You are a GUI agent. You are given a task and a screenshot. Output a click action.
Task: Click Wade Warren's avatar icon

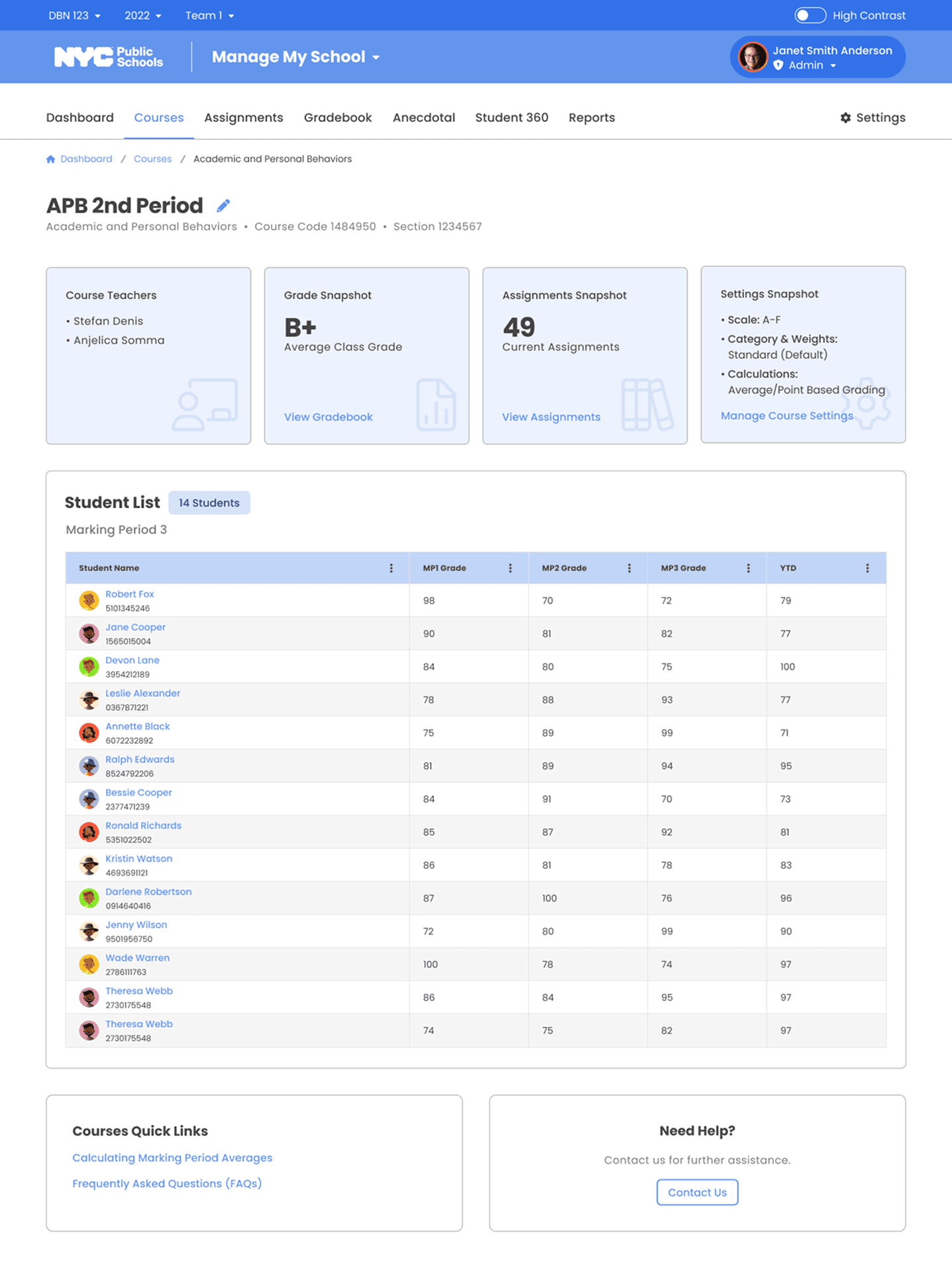coord(89,965)
